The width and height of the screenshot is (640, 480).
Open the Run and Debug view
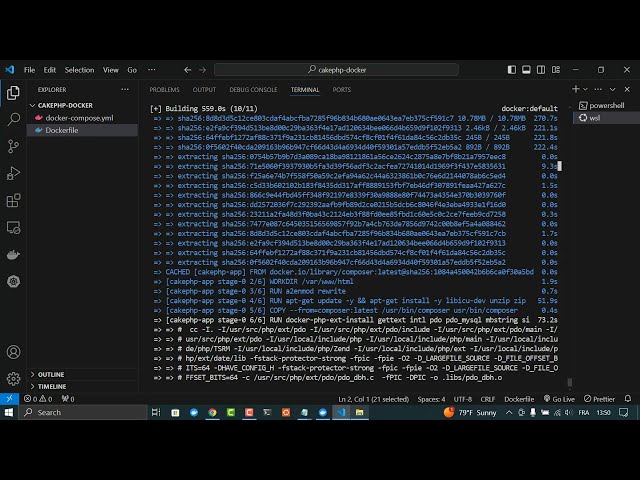click(x=13, y=173)
